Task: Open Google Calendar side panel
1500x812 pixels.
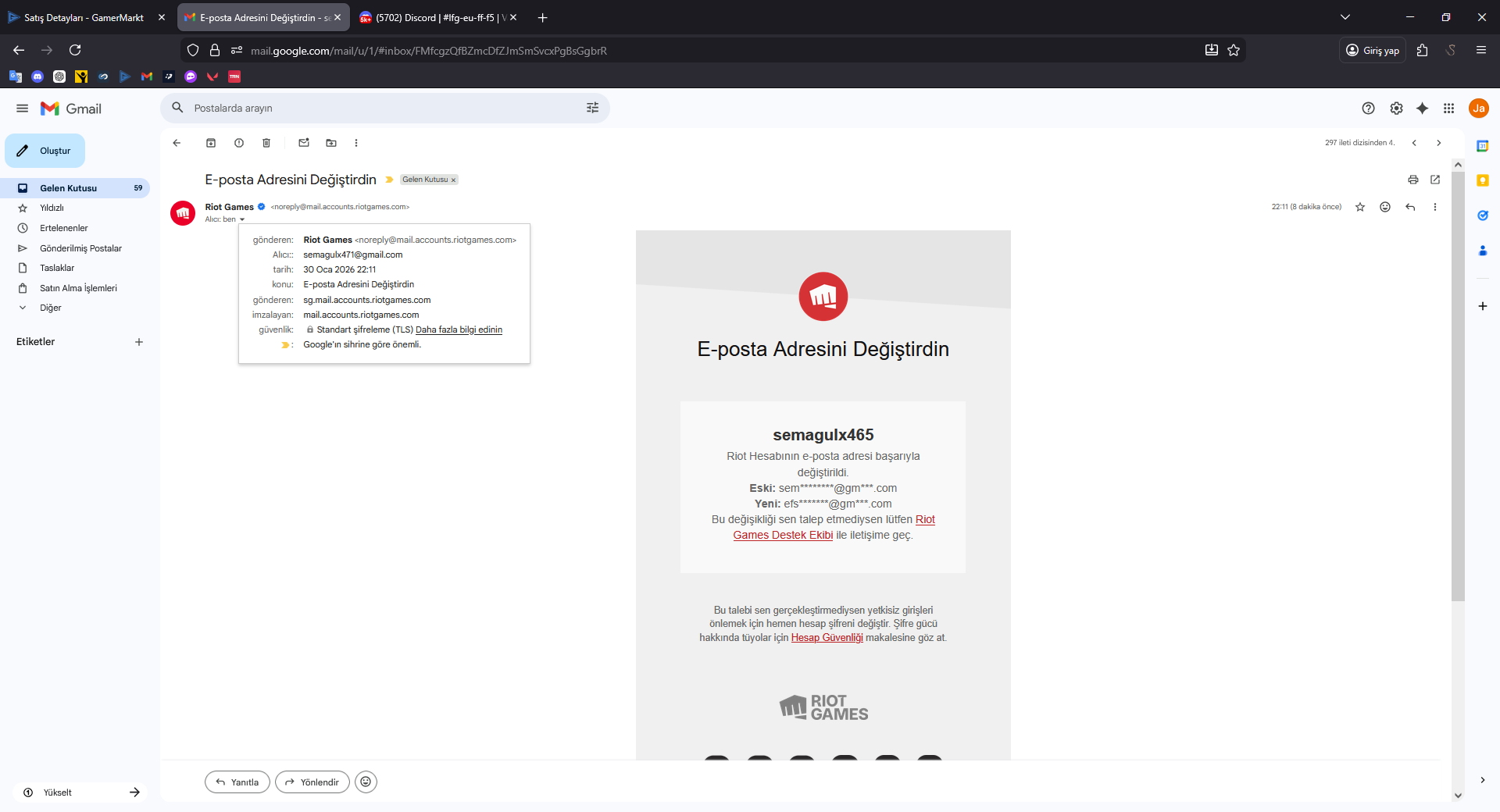Action: pyautogui.click(x=1483, y=146)
